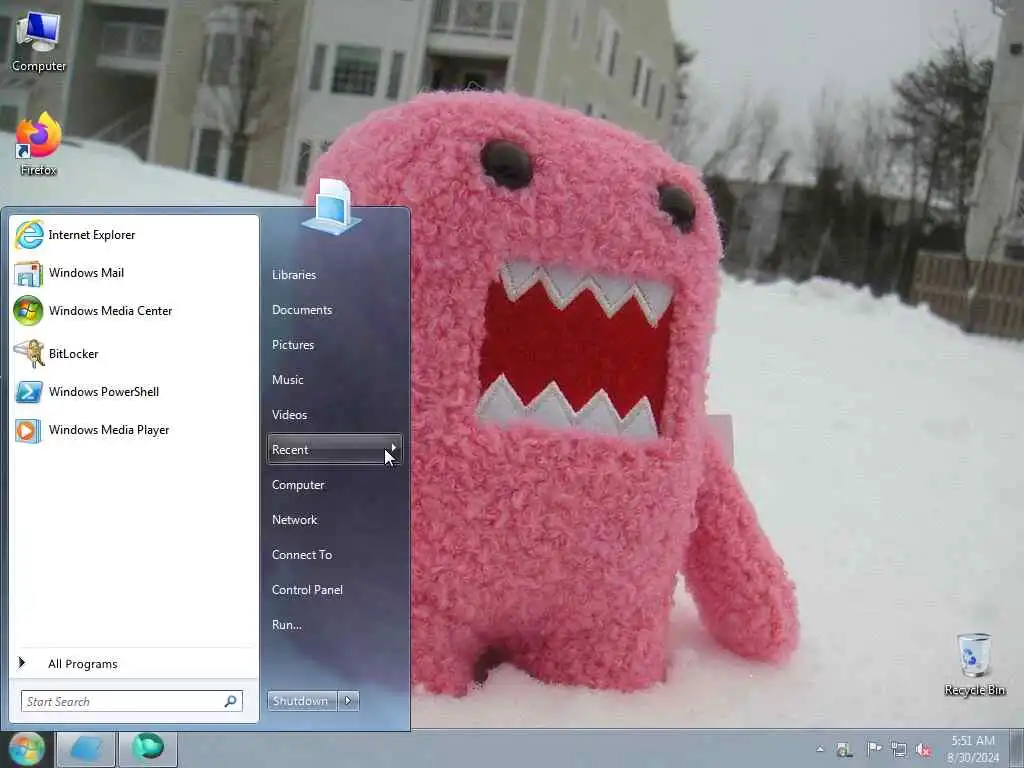Click the search magnifier icon
The height and width of the screenshot is (768, 1024).
(x=231, y=701)
